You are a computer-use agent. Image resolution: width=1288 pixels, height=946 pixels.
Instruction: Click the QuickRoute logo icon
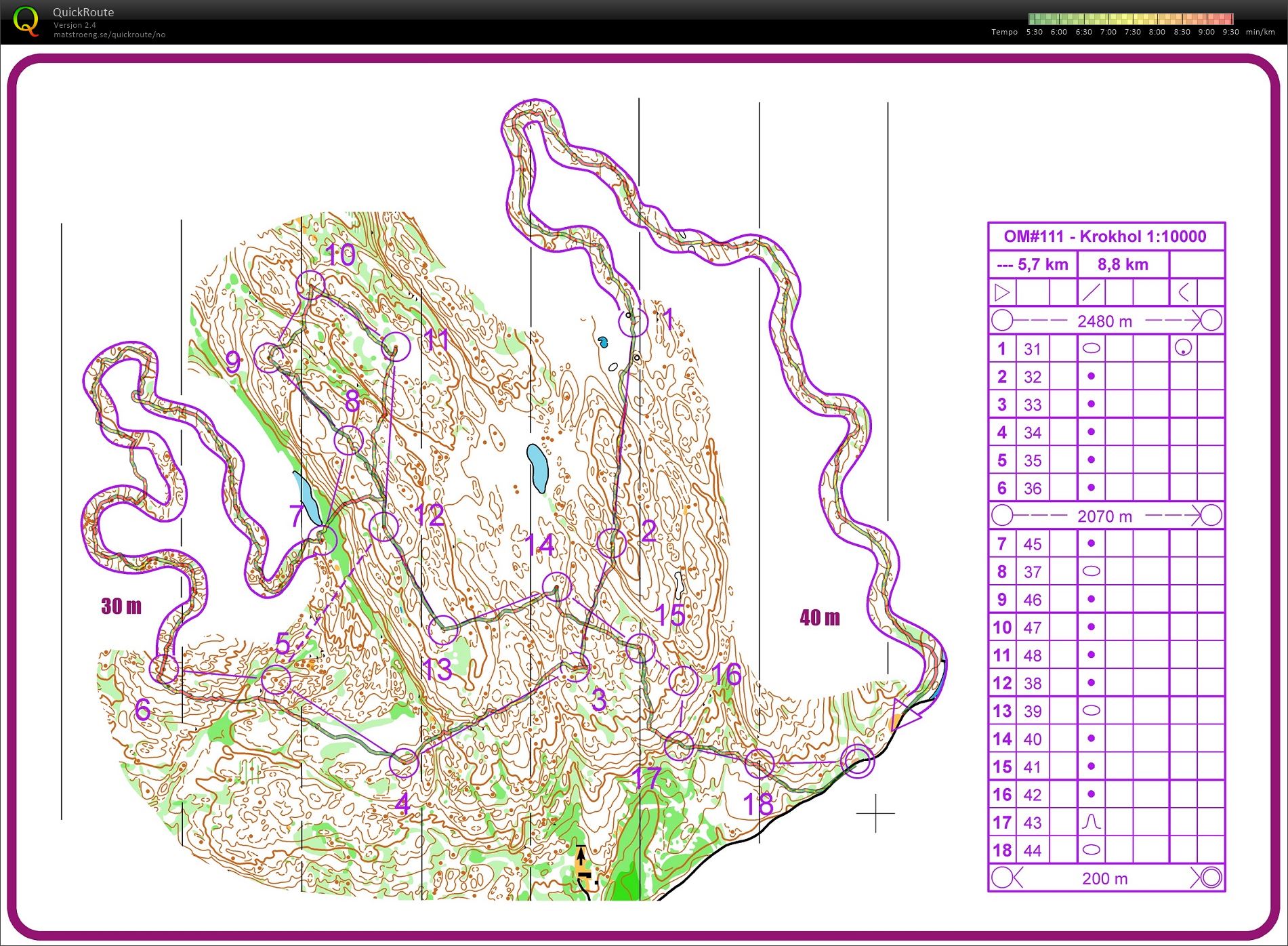point(26,21)
